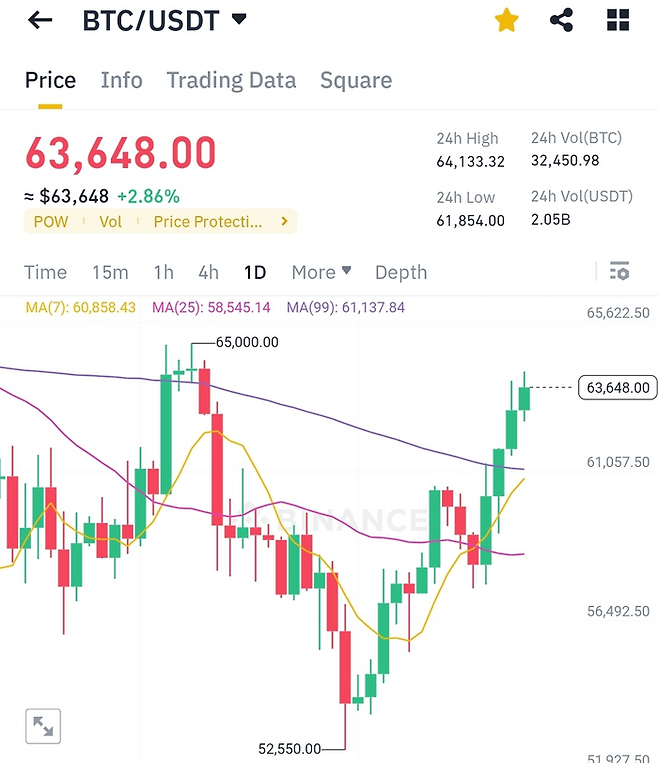Switch to the Info tab

[121, 80]
